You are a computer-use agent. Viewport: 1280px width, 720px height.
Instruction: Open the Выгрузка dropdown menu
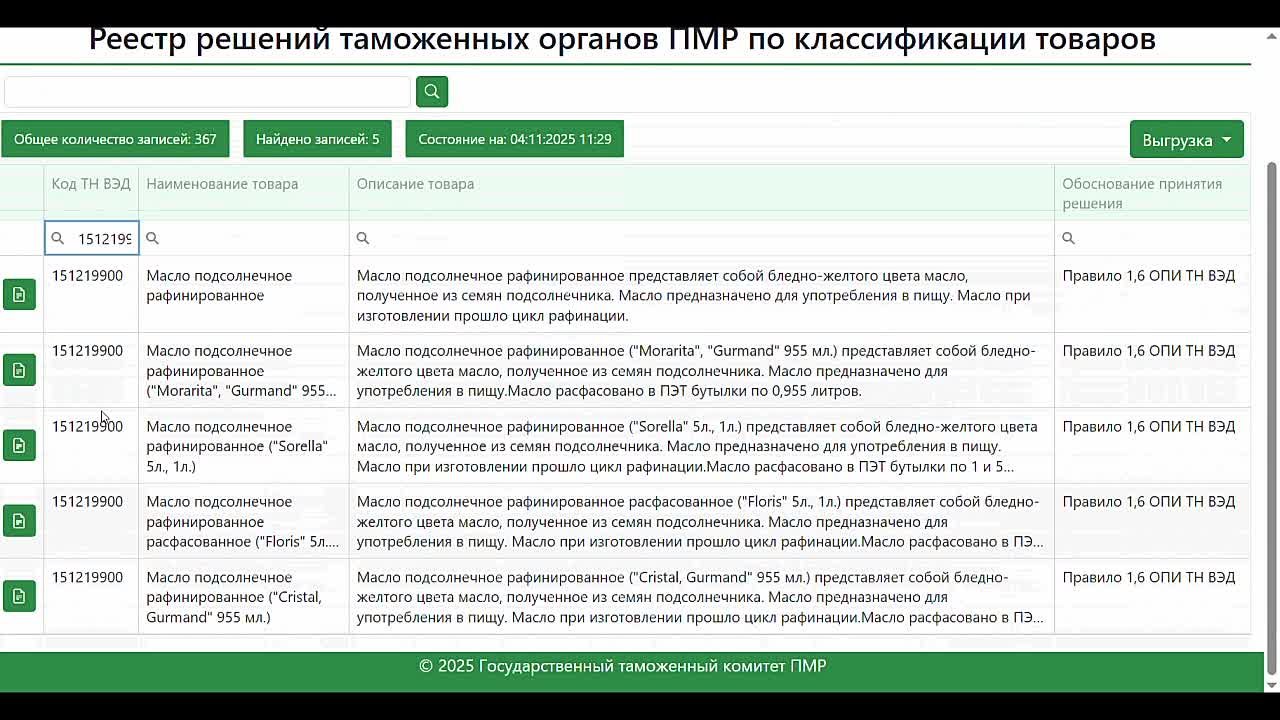click(x=1186, y=139)
